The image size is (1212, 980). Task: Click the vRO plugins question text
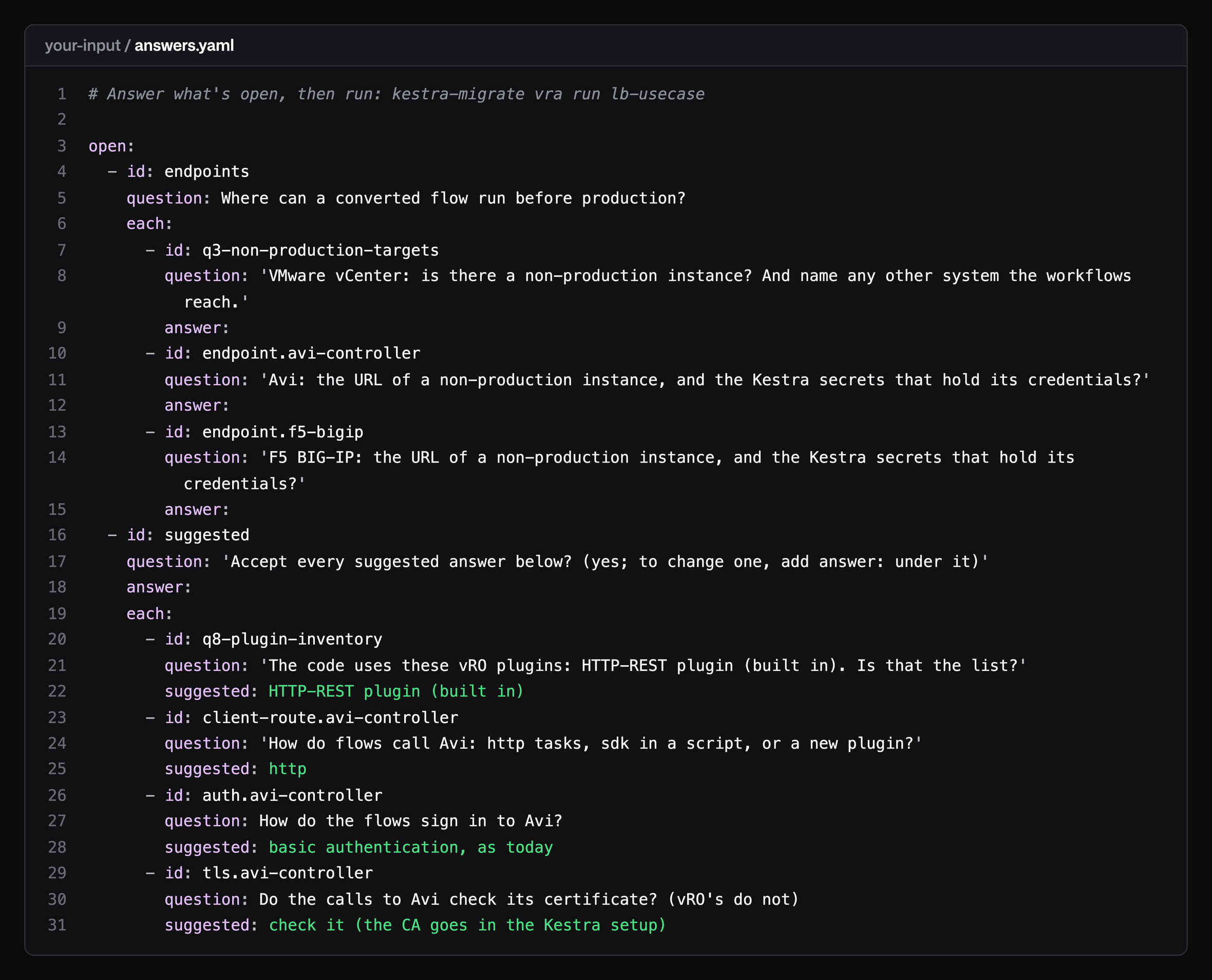pyautogui.click(x=642, y=665)
